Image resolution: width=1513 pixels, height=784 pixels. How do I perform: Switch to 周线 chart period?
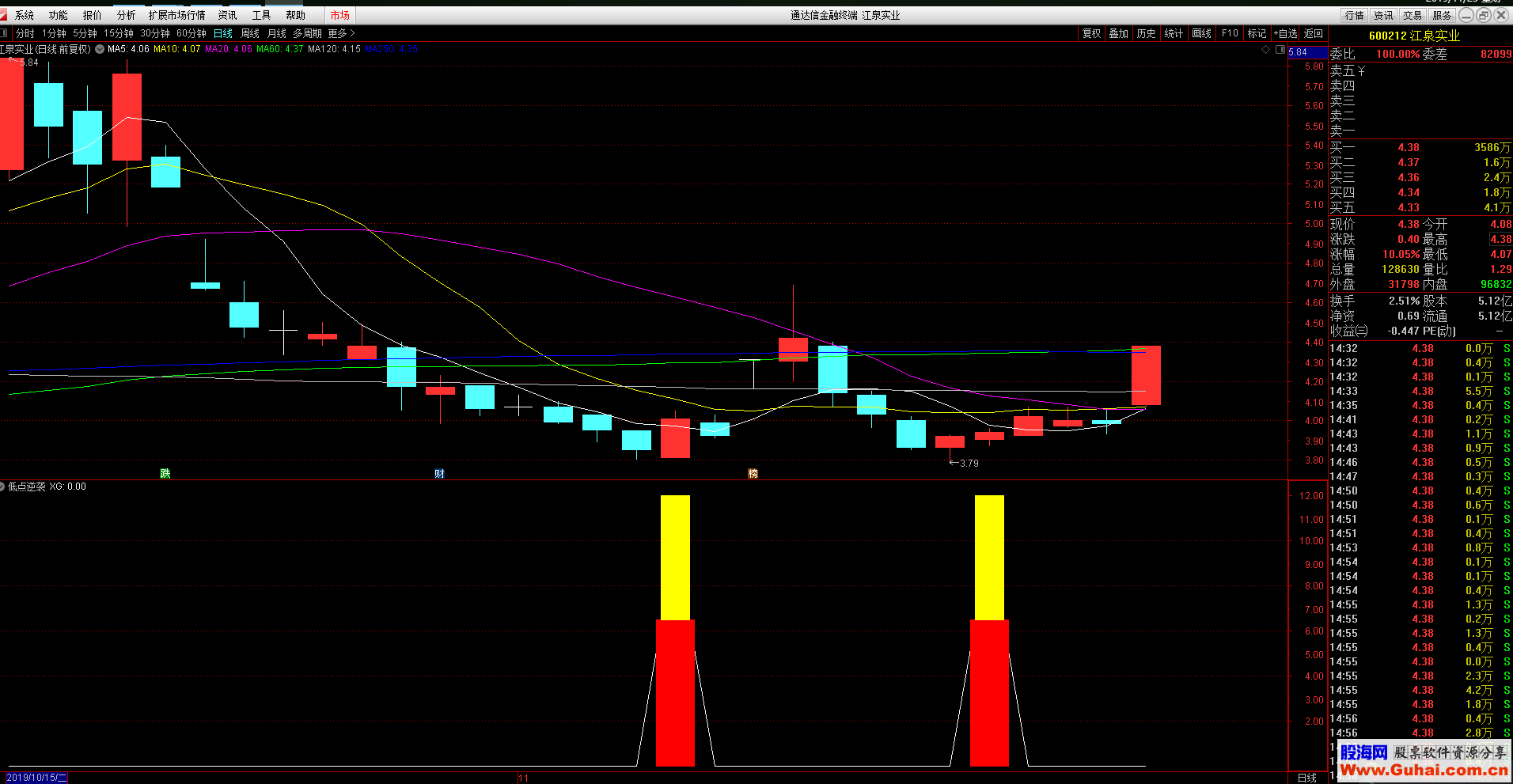[250, 33]
